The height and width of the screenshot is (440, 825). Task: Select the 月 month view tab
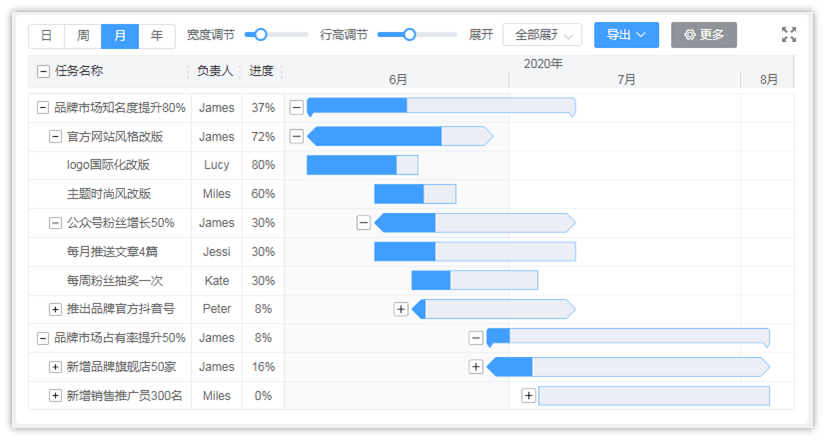pyautogui.click(x=120, y=36)
